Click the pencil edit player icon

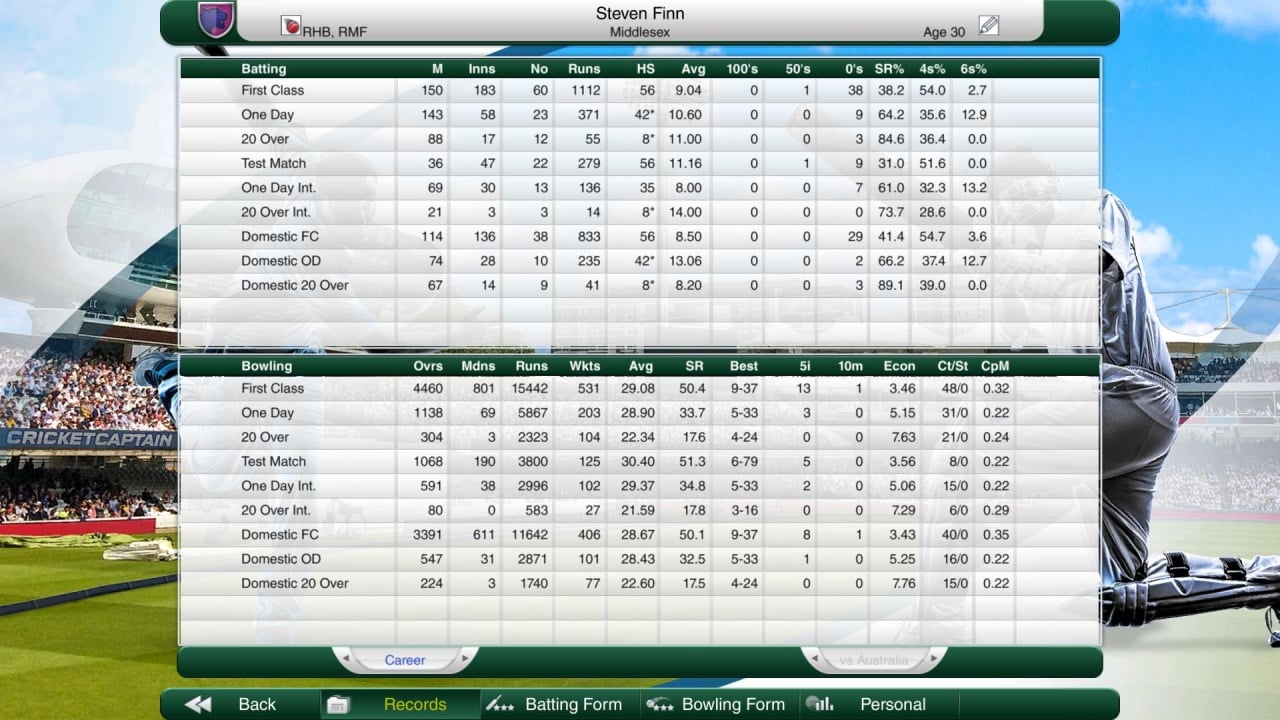pos(989,26)
